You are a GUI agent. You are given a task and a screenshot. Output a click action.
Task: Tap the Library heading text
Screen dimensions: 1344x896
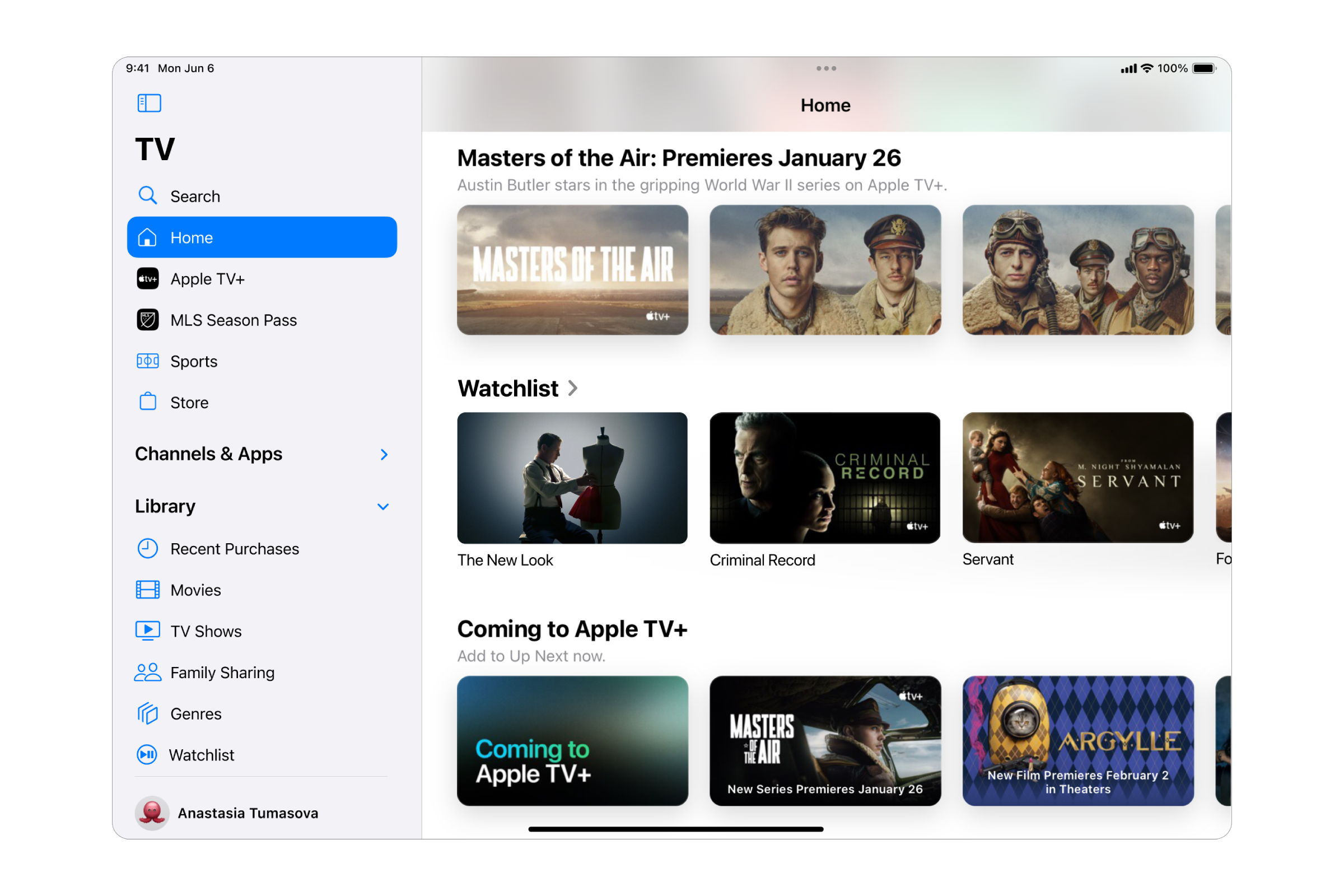165,506
